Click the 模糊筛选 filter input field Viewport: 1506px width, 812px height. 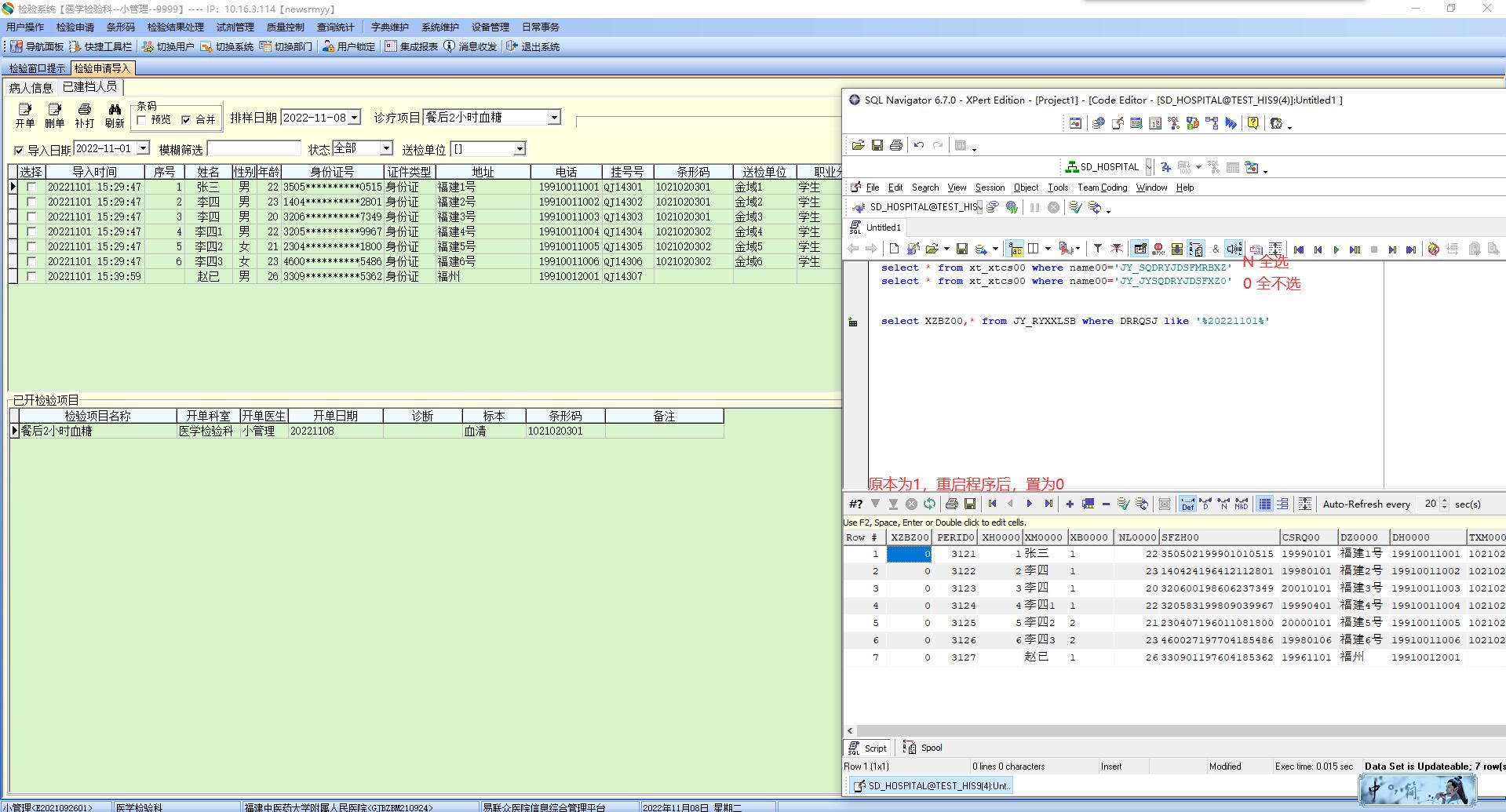click(x=253, y=149)
